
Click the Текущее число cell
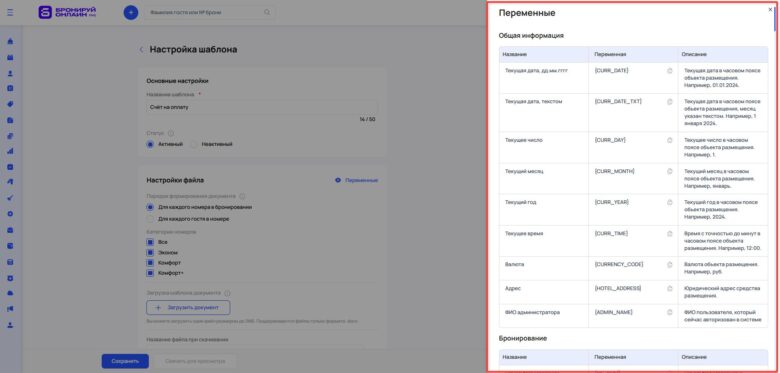544,147
